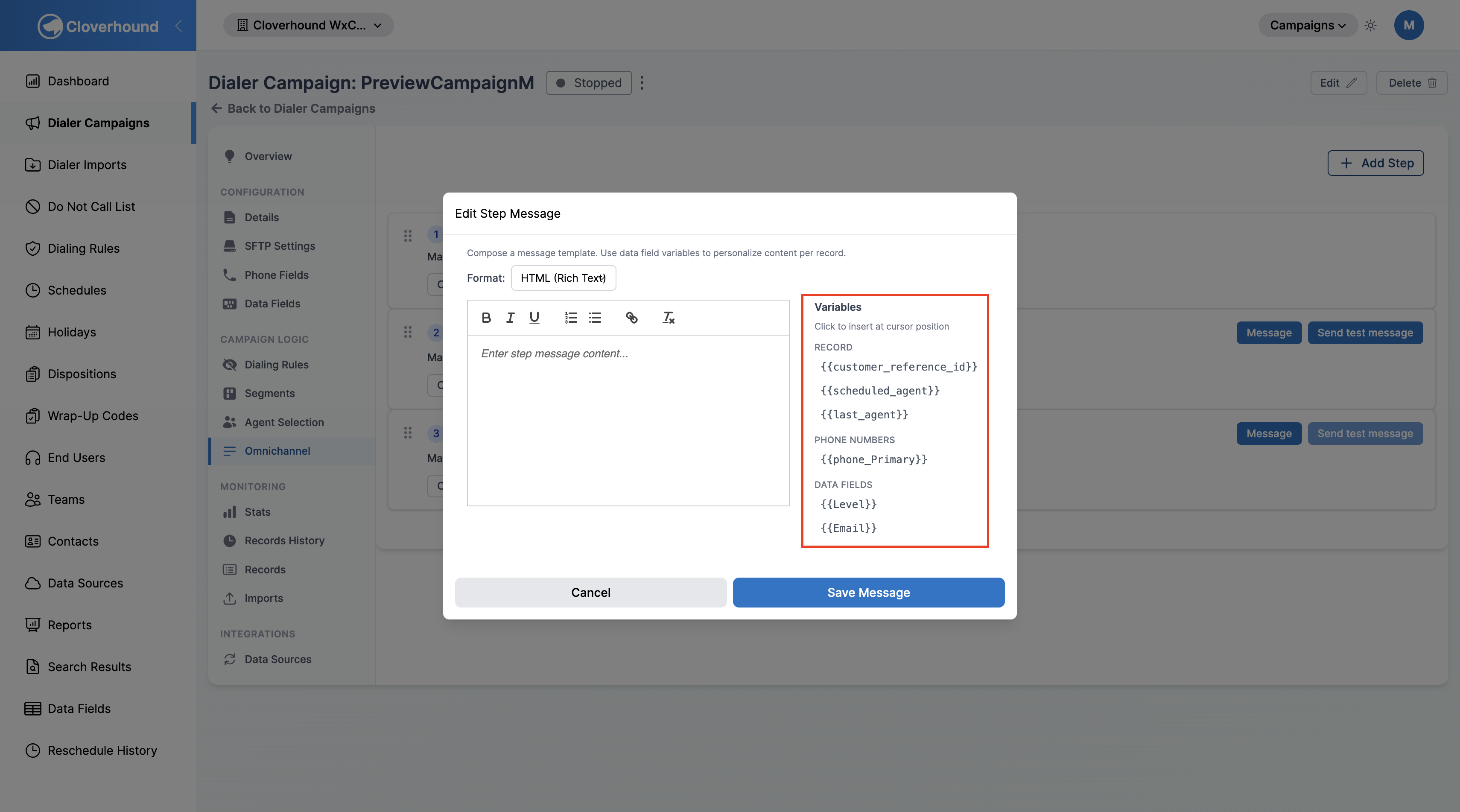Image resolution: width=1460 pixels, height=812 pixels.
Task: Open Agent Selection under Campaign Logic
Action: (x=292, y=422)
